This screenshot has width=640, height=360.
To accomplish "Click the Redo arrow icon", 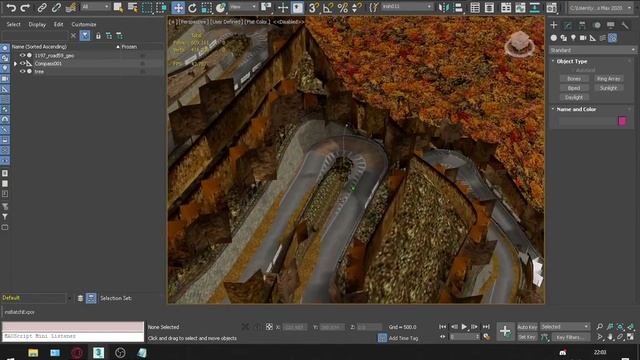I will (25, 7).
